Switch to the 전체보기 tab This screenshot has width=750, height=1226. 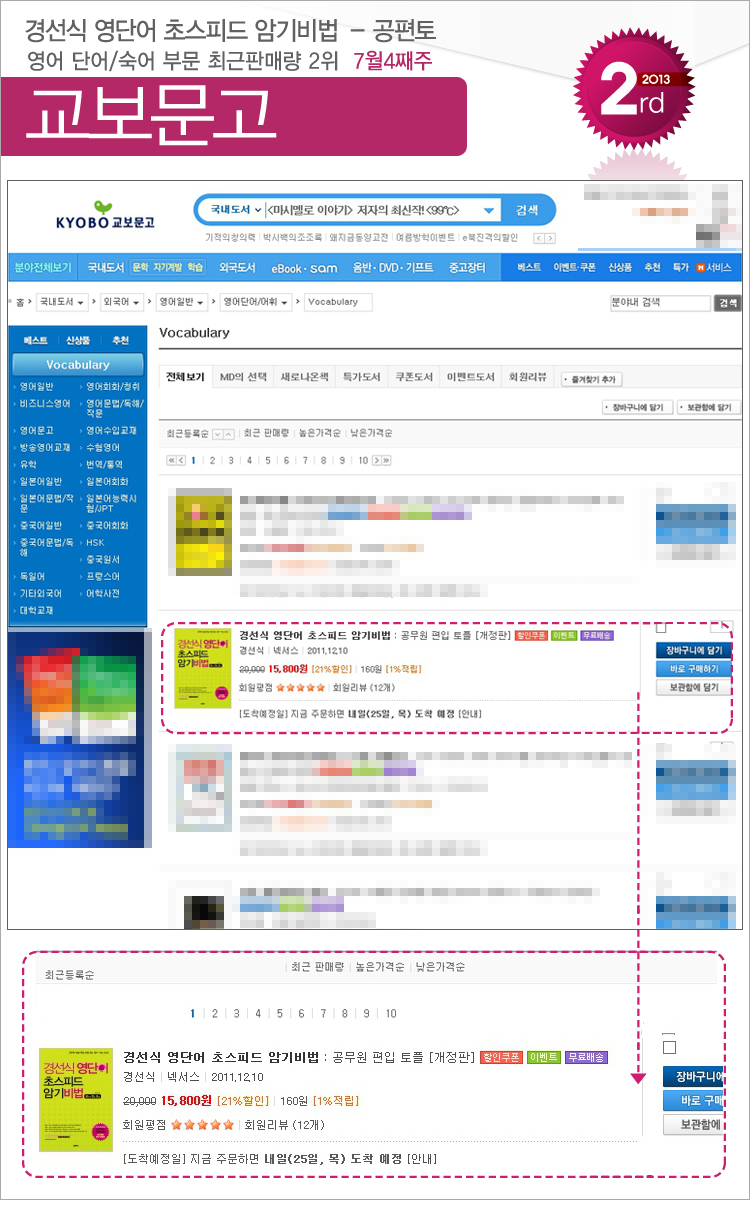pyautogui.click(x=185, y=377)
